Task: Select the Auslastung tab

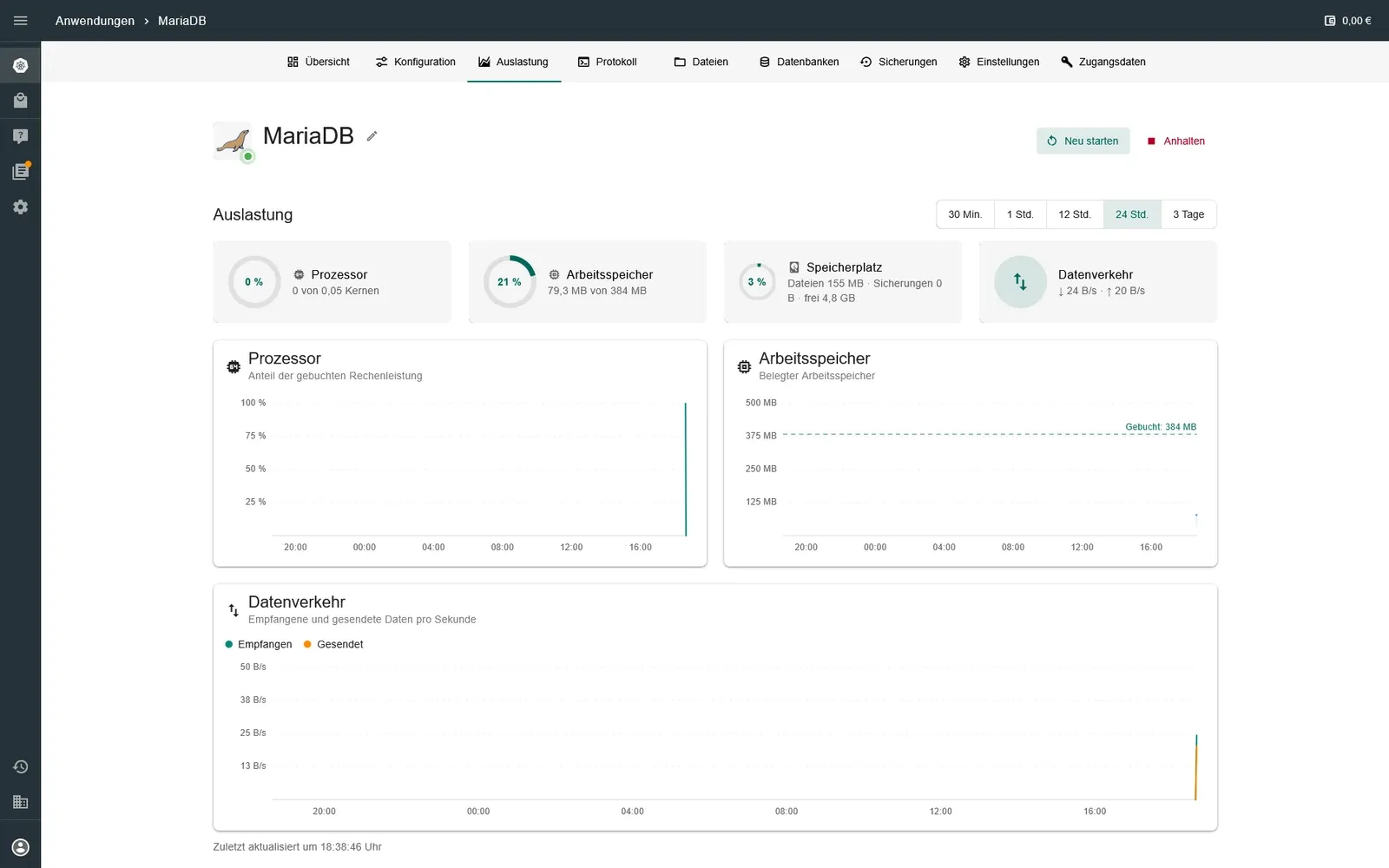Action: 514,62
